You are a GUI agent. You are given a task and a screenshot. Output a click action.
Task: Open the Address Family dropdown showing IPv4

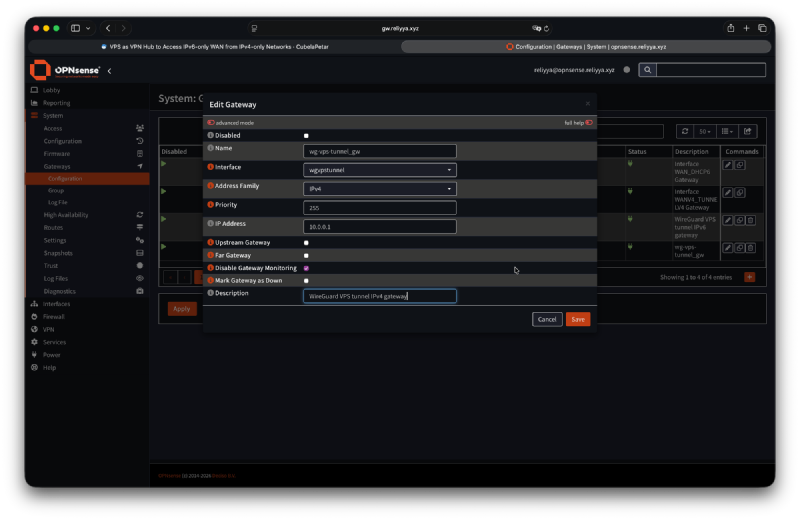[x=380, y=189]
